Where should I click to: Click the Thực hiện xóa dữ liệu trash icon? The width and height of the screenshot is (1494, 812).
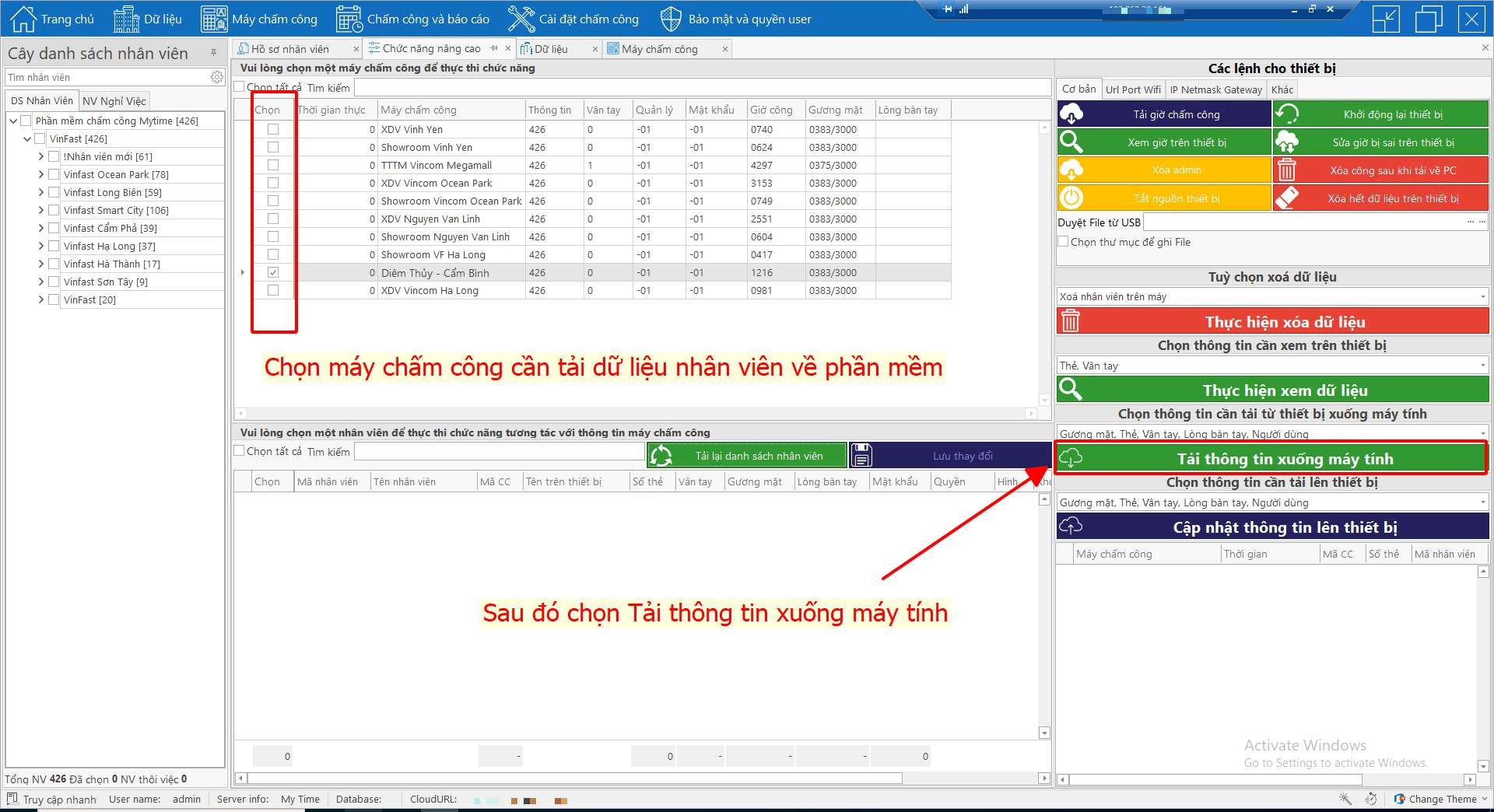(x=1071, y=321)
